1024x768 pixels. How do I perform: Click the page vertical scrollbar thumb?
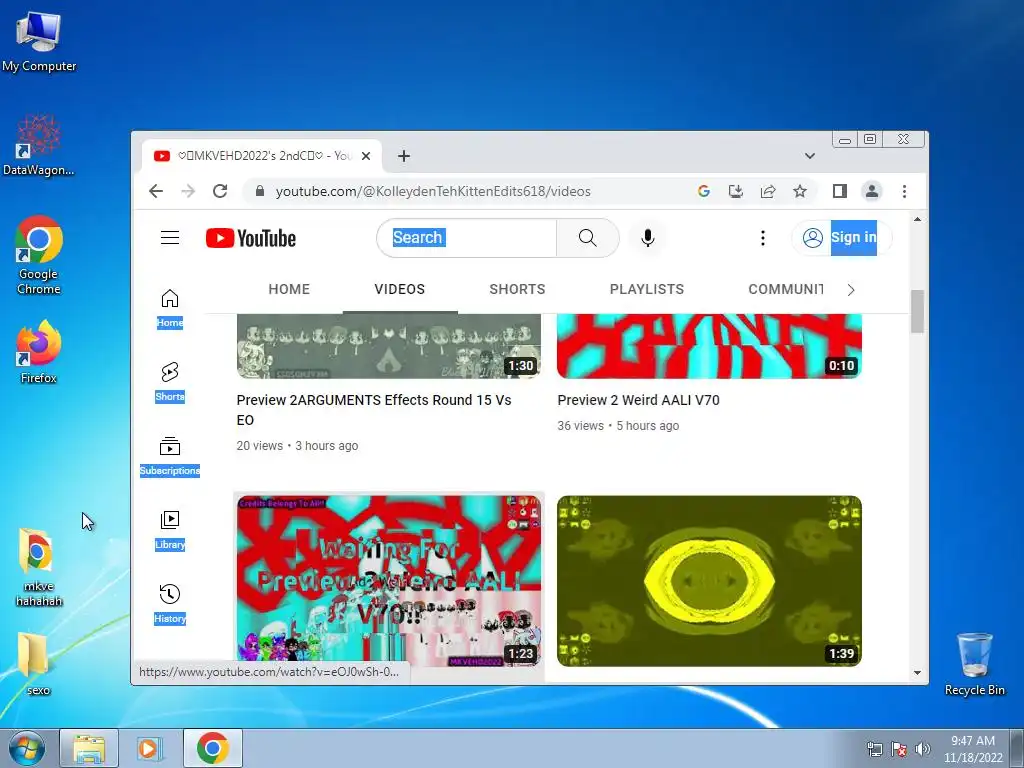pyautogui.click(x=917, y=311)
